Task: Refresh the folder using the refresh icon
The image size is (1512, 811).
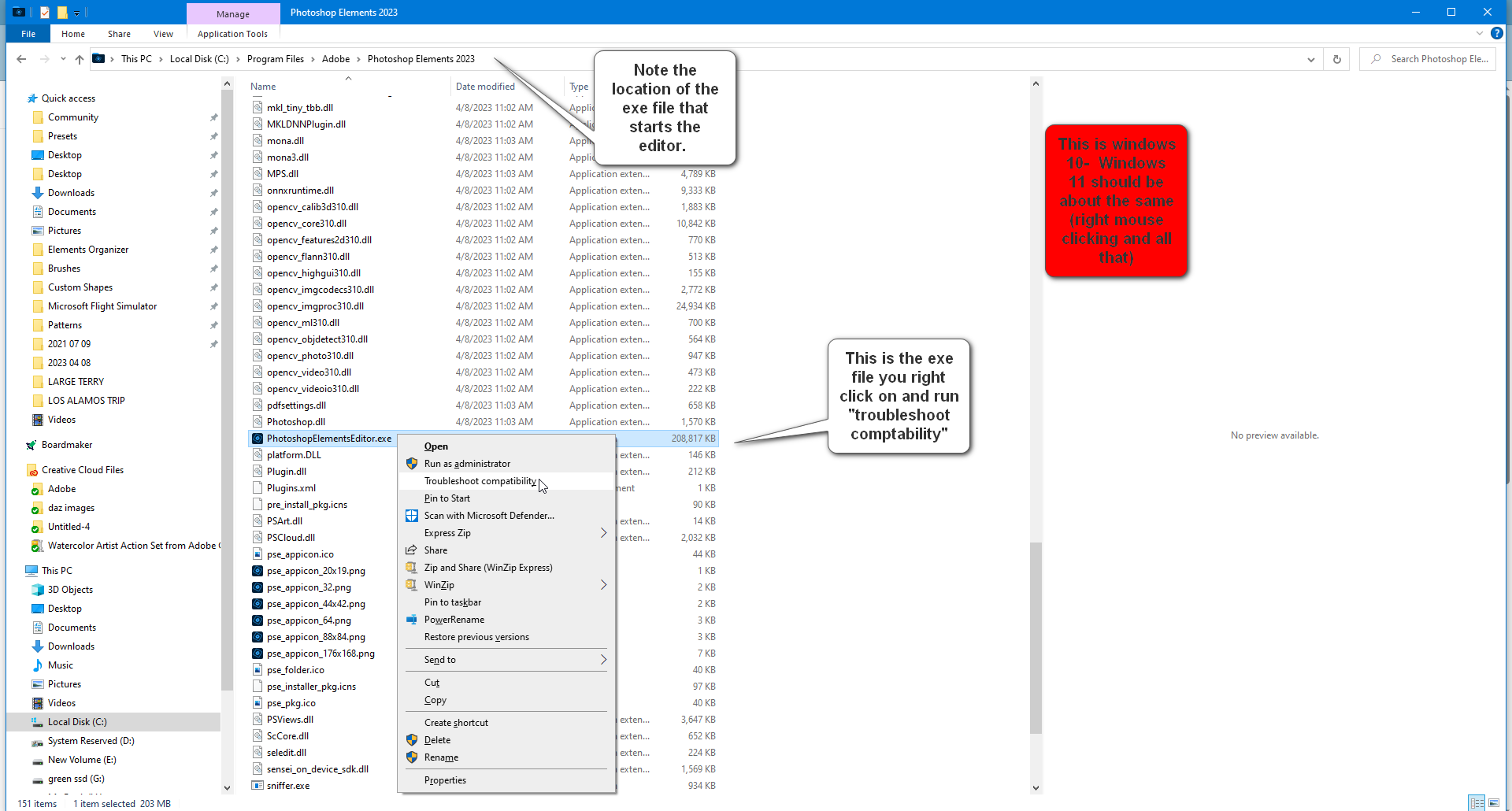Action: pyautogui.click(x=1336, y=58)
